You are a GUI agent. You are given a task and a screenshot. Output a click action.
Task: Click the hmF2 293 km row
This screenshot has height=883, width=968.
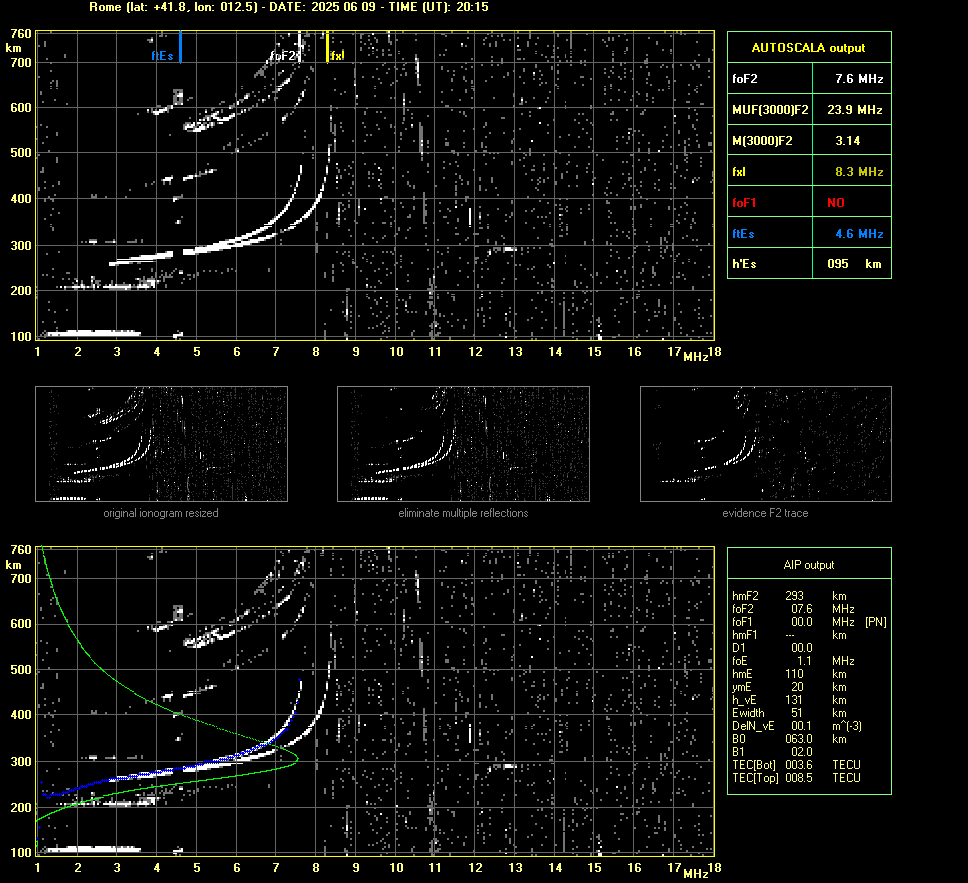[789, 596]
